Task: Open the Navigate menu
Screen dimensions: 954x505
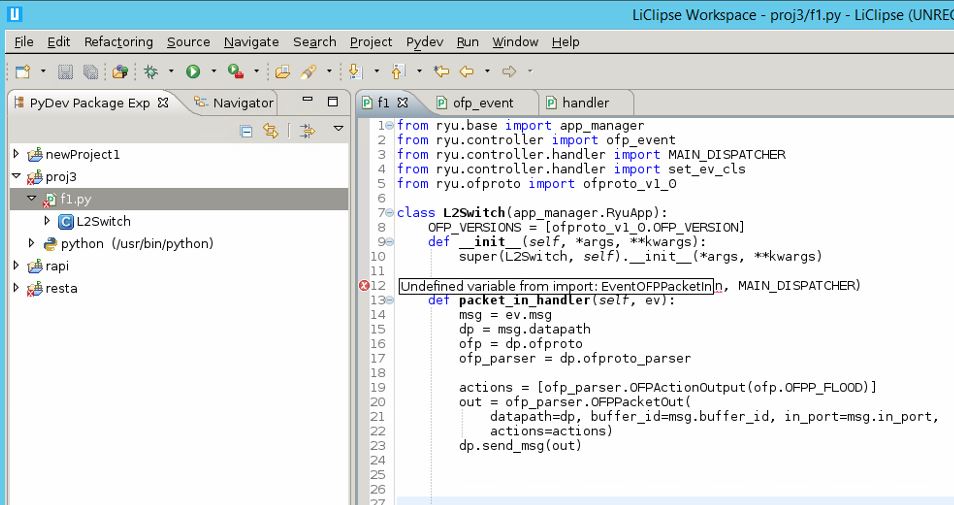Action: [x=251, y=42]
